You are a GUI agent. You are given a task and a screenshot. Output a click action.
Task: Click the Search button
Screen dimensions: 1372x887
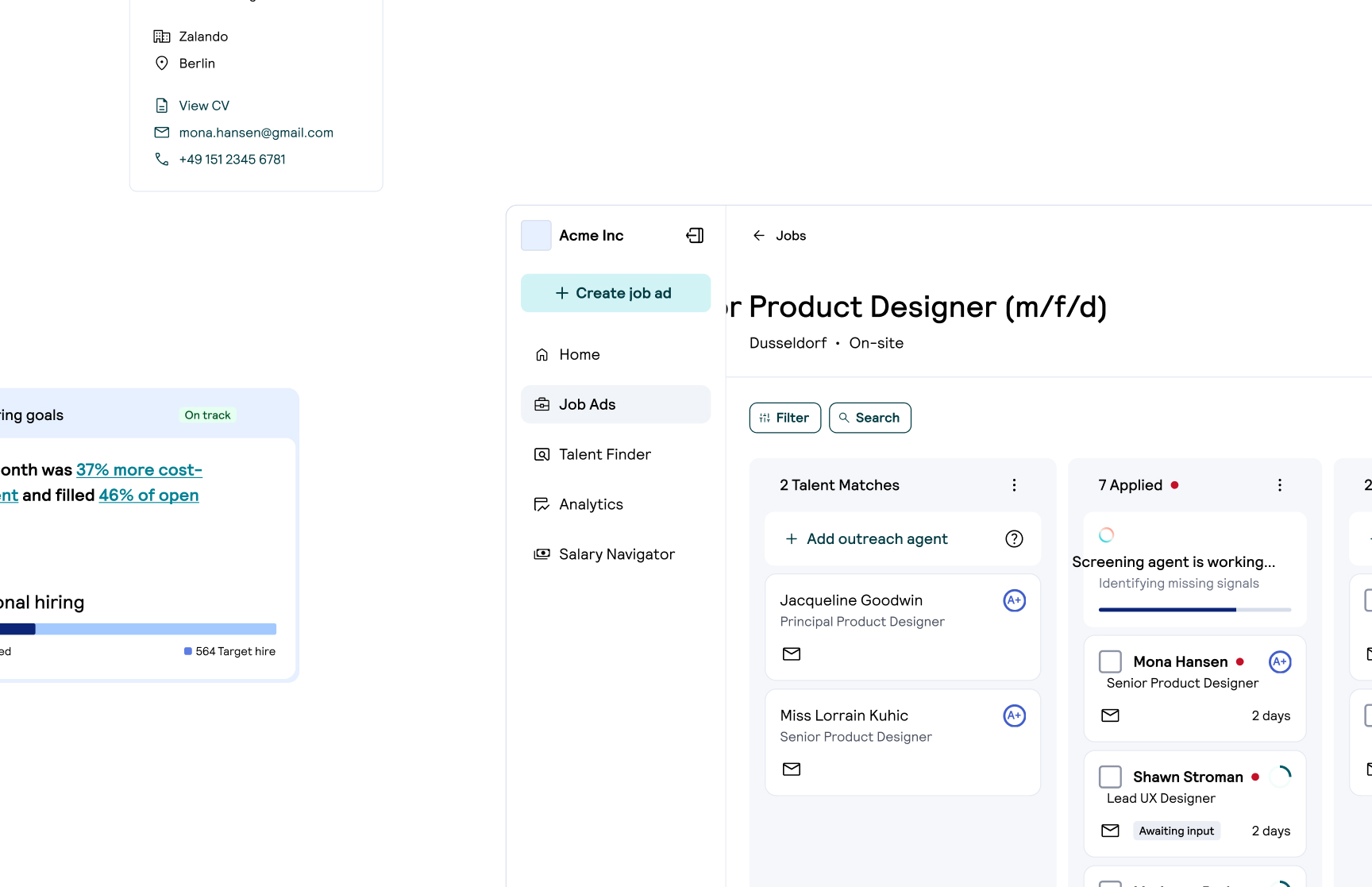pyautogui.click(x=870, y=418)
